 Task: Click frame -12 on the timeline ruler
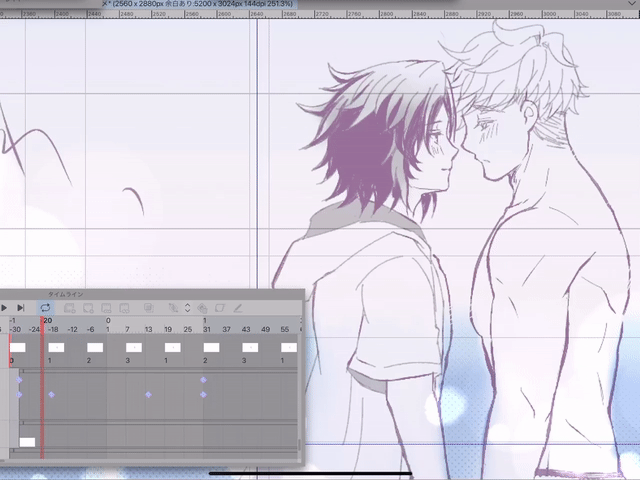pyautogui.click(x=72, y=329)
